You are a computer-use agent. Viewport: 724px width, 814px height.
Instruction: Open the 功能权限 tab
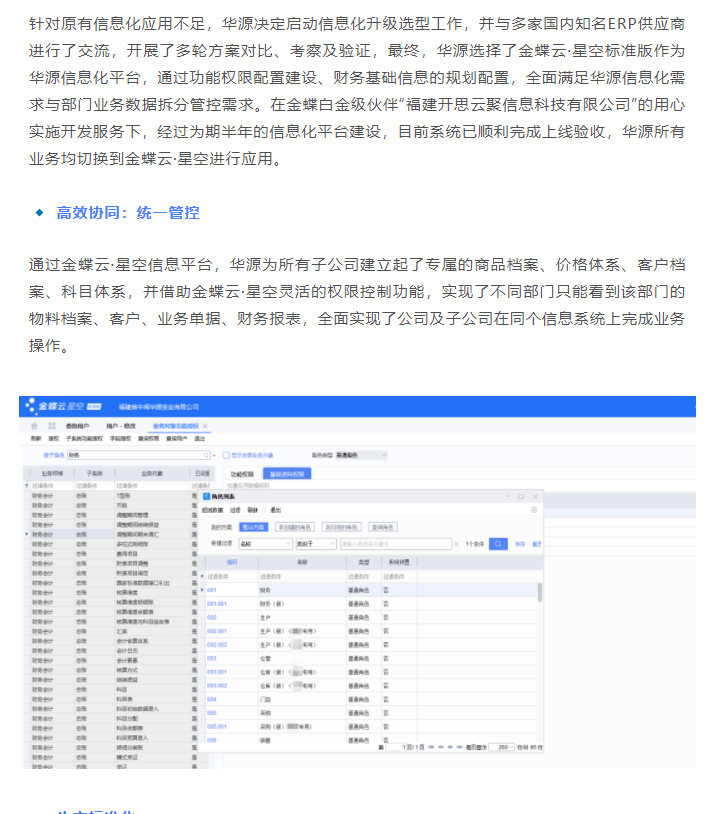[242, 474]
